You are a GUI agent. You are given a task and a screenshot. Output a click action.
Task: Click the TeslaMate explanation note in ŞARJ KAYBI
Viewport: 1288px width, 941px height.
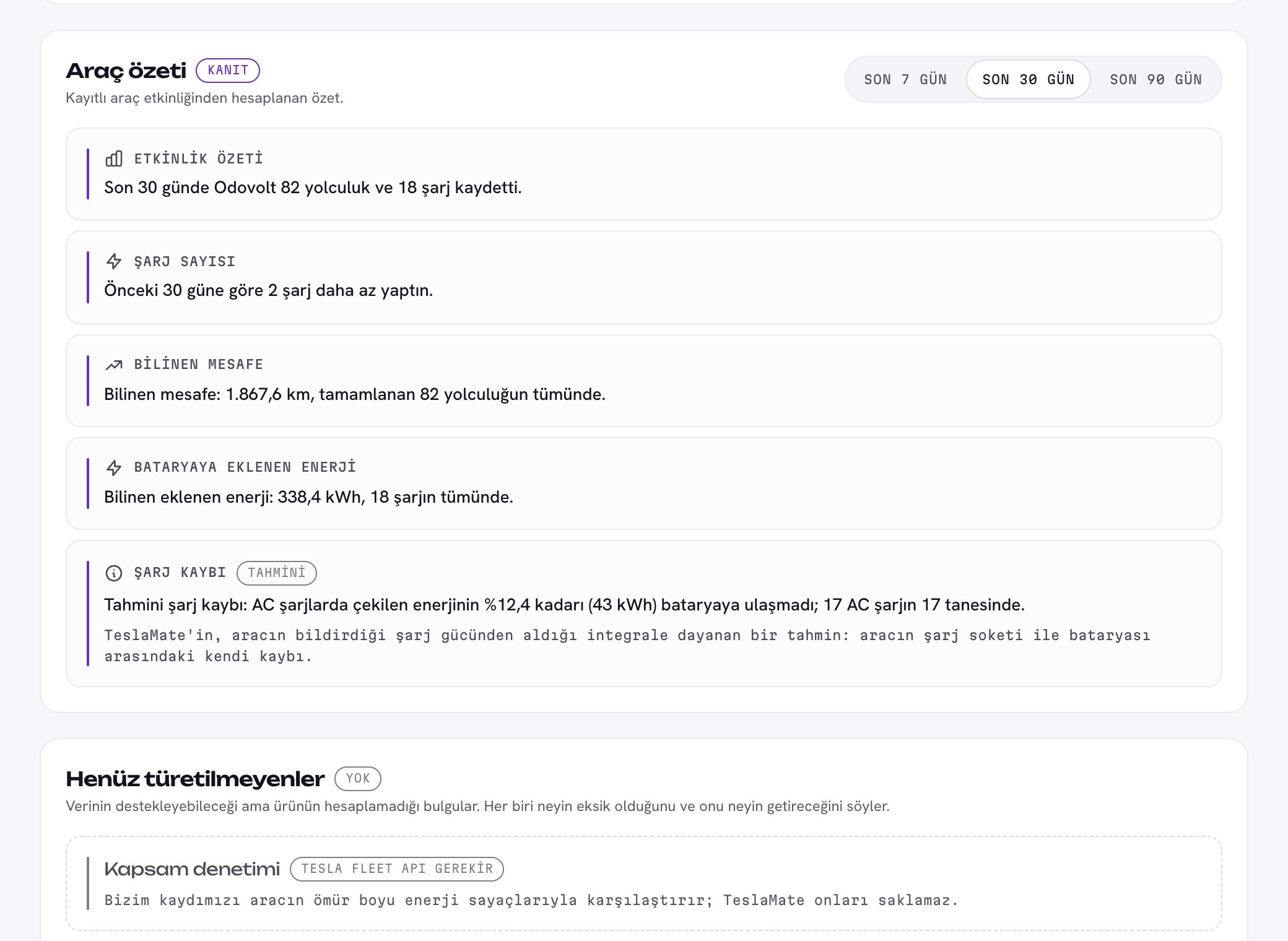pos(627,646)
